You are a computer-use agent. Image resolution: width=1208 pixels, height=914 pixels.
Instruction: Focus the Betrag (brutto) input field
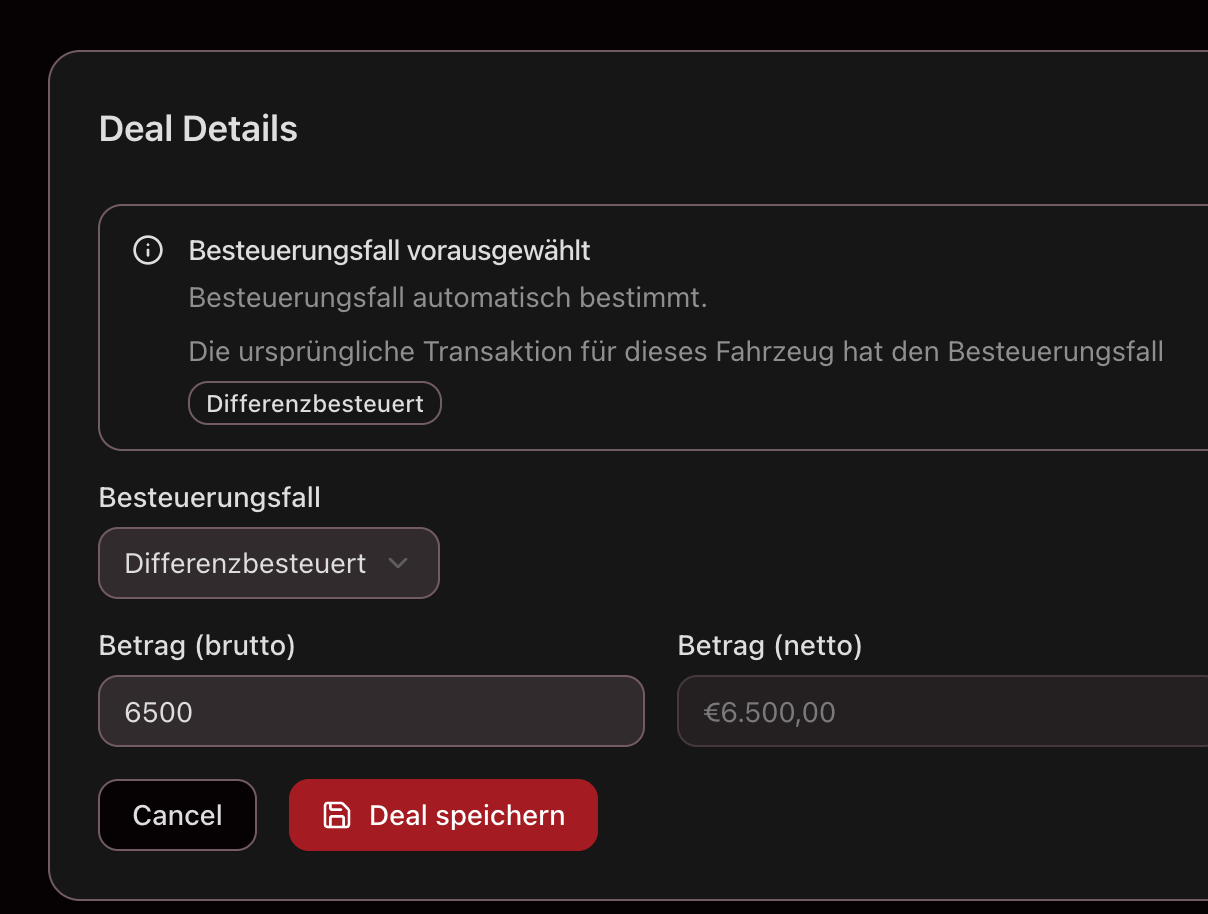(371, 711)
